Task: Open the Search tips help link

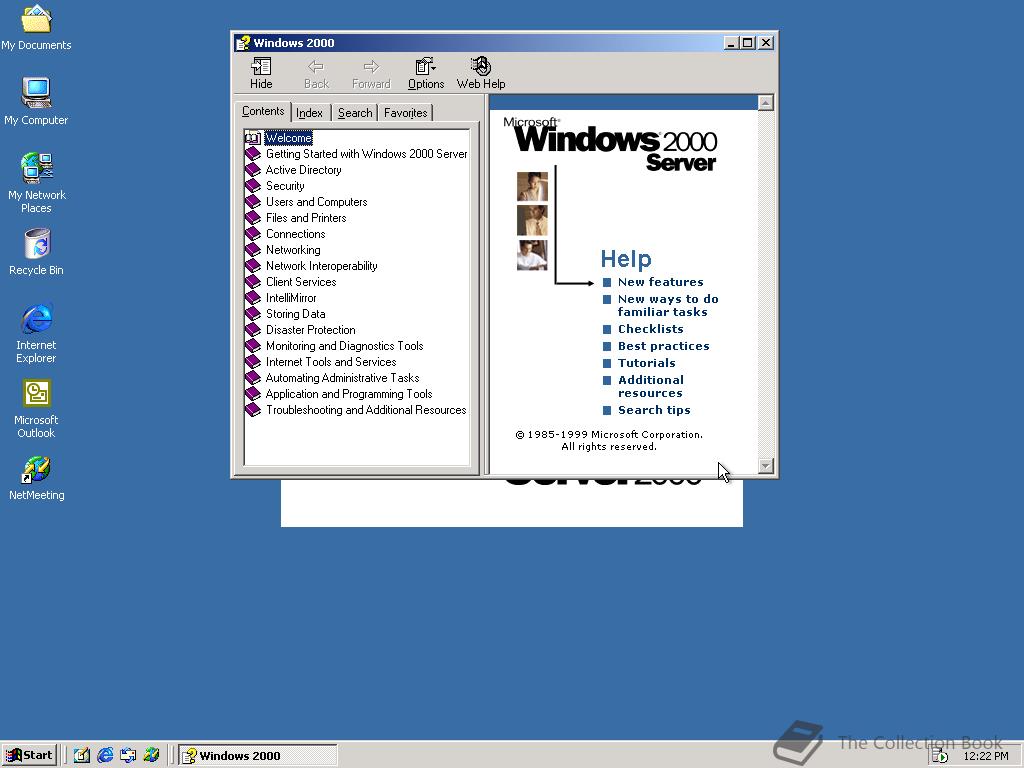Action: coord(654,410)
